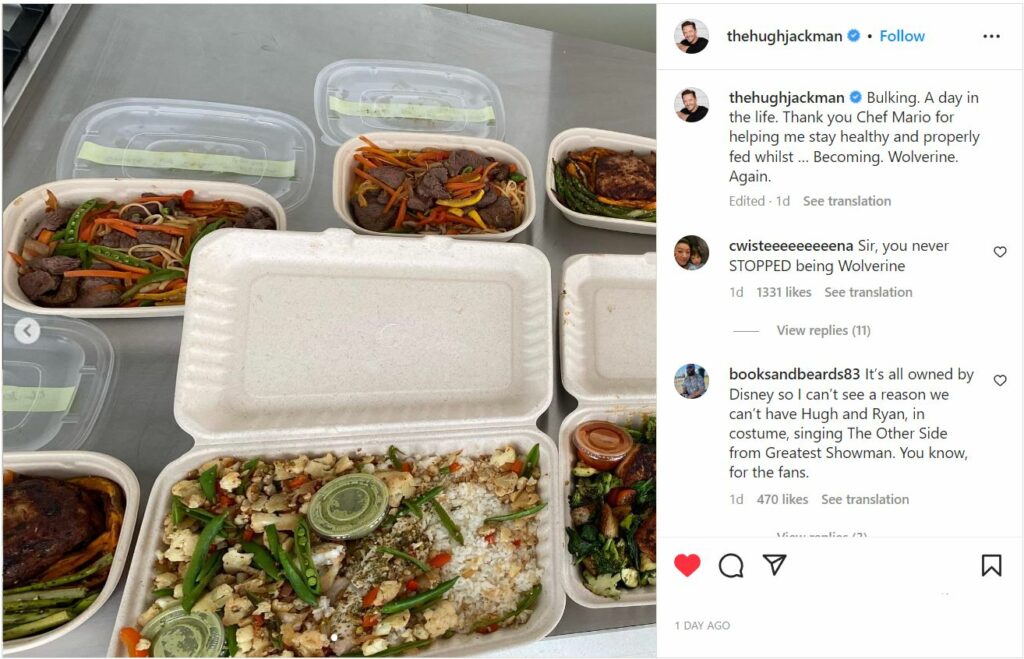Like cwisteeeeeeeeena's comment heart
1024x659 pixels.
(x=1000, y=251)
